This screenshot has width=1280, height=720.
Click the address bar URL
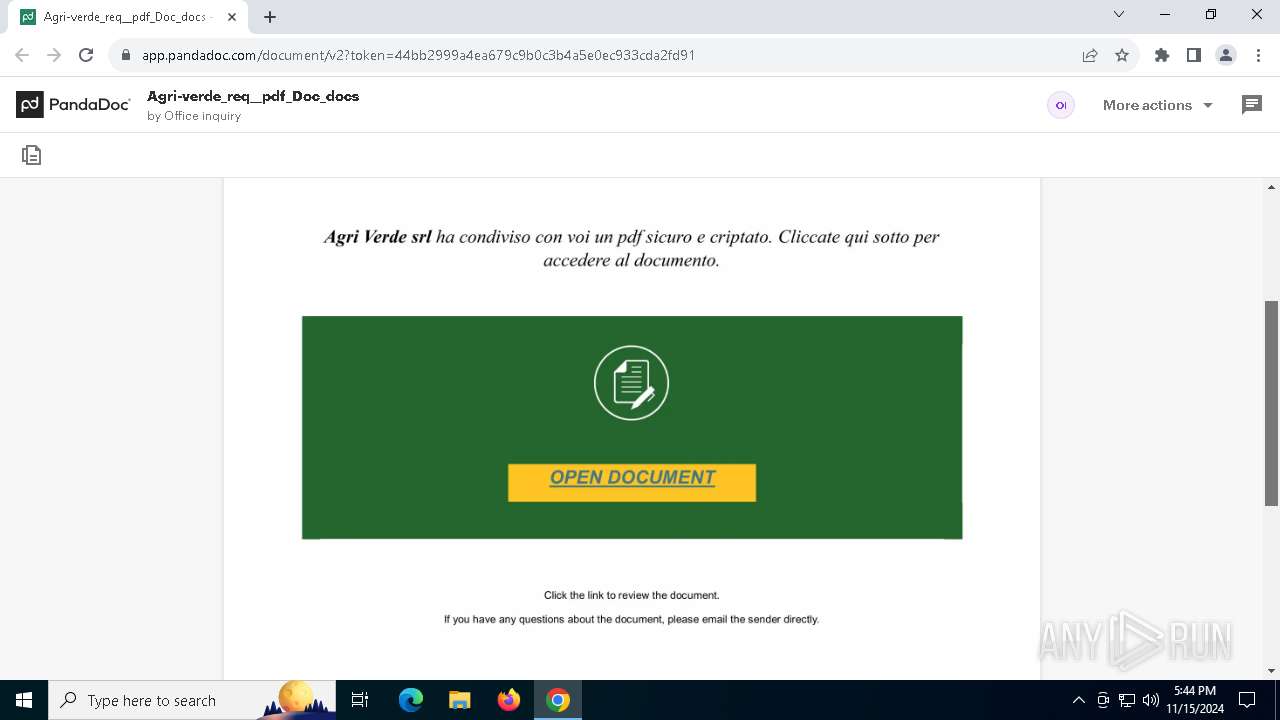(418, 55)
